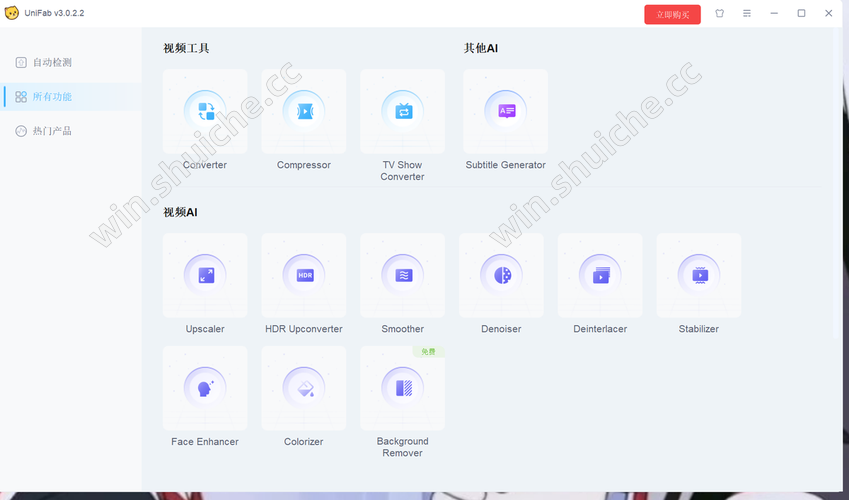Click the Background Remover label
Screen dimensions: 849x500
coord(402,447)
